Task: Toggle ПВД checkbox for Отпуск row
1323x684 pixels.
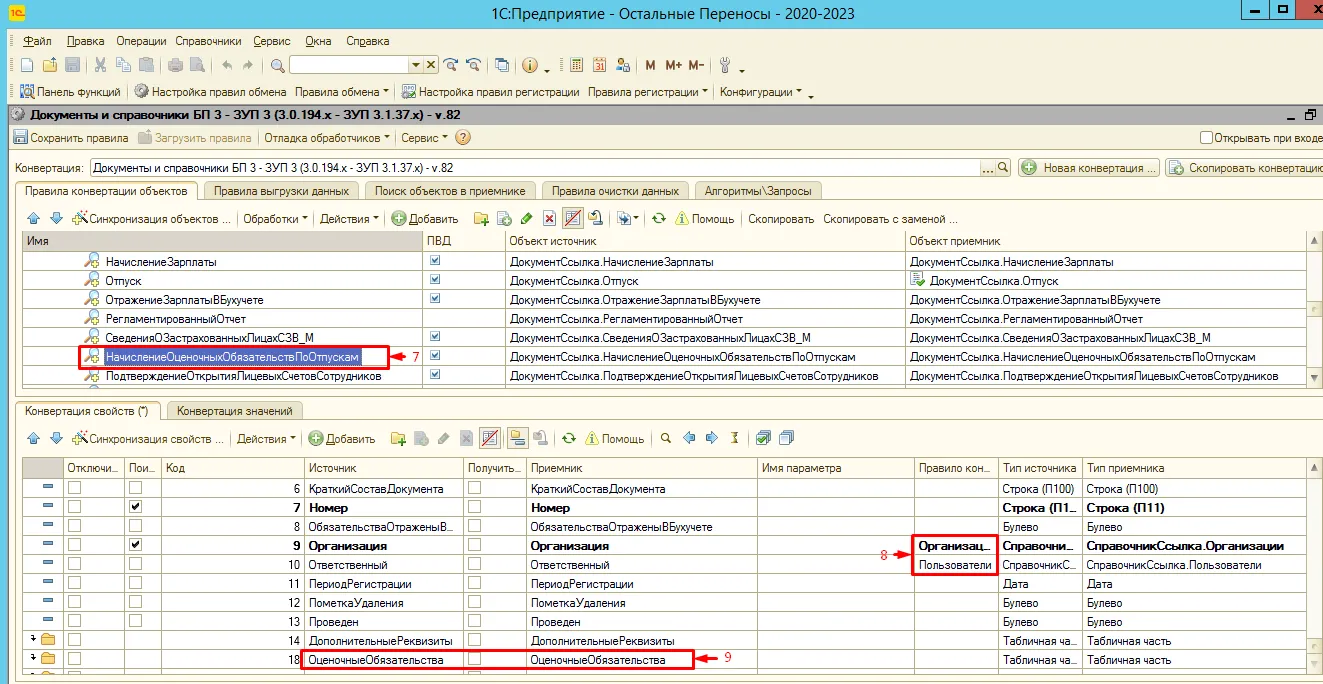Action: pyautogui.click(x=435, y=280)
